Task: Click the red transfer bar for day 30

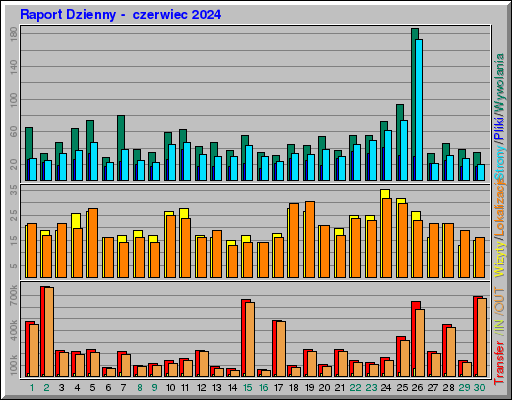Action: click(476, 336)
